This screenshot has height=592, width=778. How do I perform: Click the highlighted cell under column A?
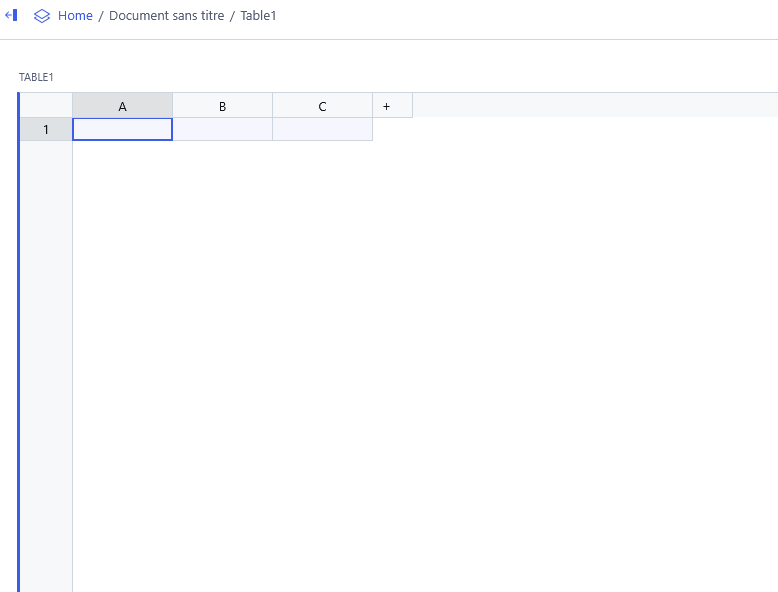(x=122, y=129)
